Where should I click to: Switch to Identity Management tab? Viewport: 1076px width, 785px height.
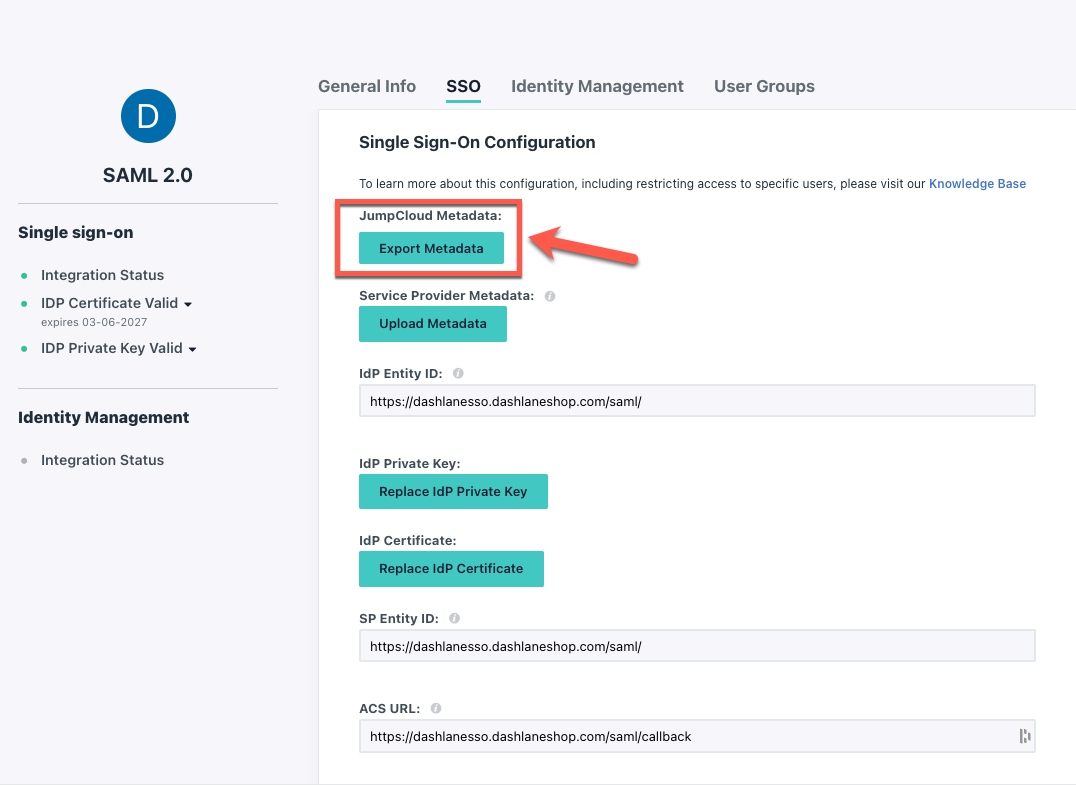click(x=597, y=86)
